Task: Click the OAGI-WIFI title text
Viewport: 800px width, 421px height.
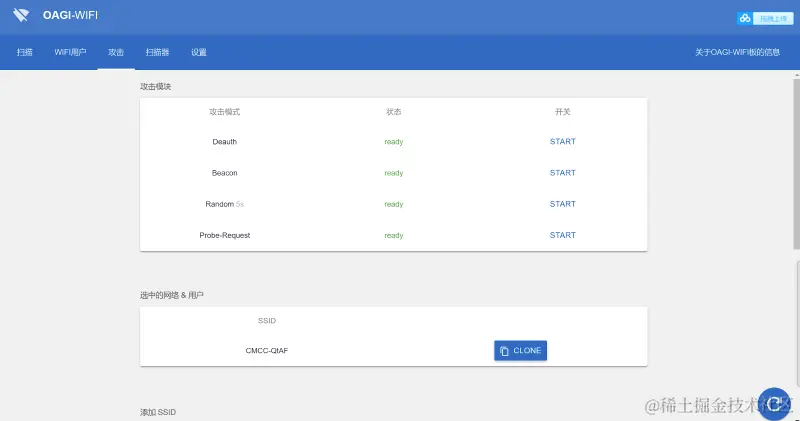Action: click(x=70, y=15)
